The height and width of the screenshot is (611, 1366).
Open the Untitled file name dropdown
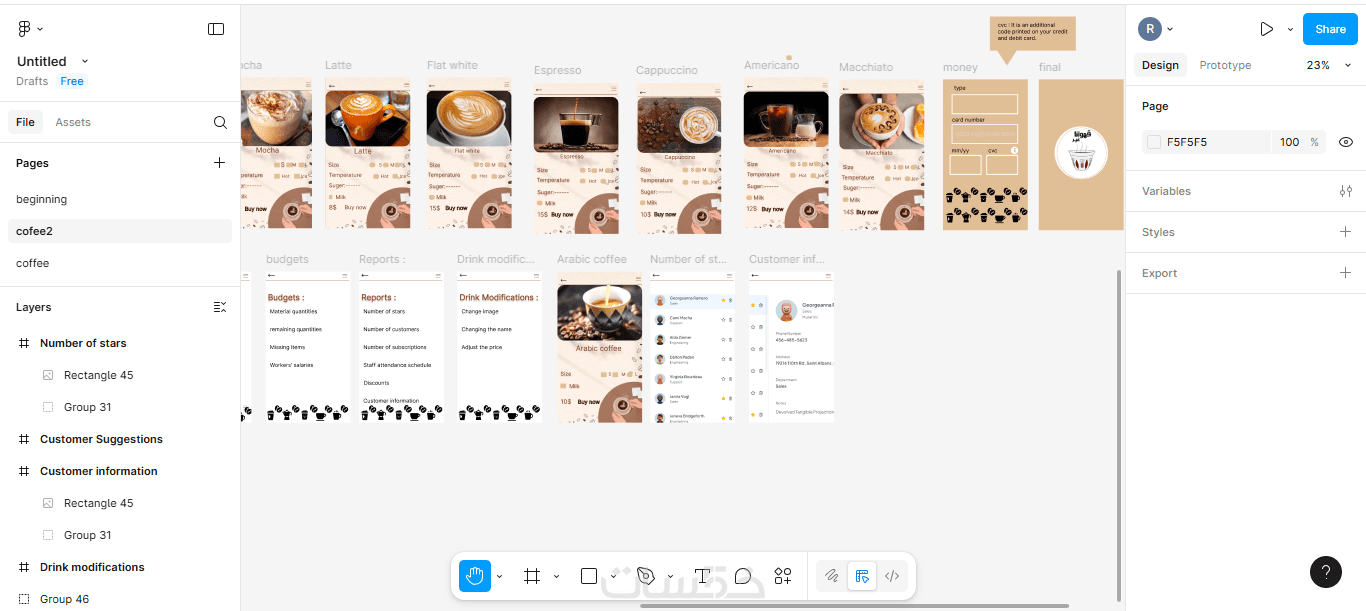[x=84, y=61]
